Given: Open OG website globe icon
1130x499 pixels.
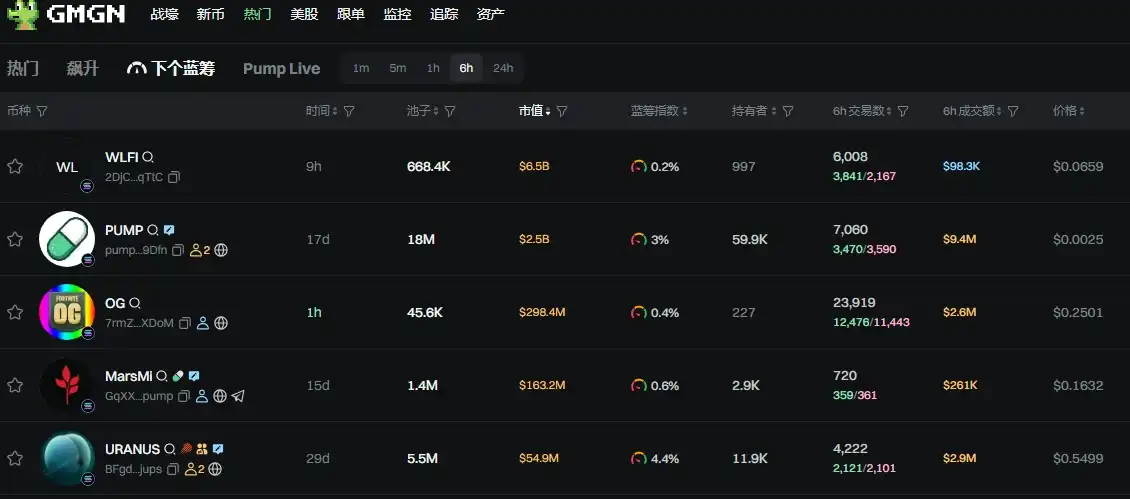Looking at the screenshot, I should coord(221,323).
